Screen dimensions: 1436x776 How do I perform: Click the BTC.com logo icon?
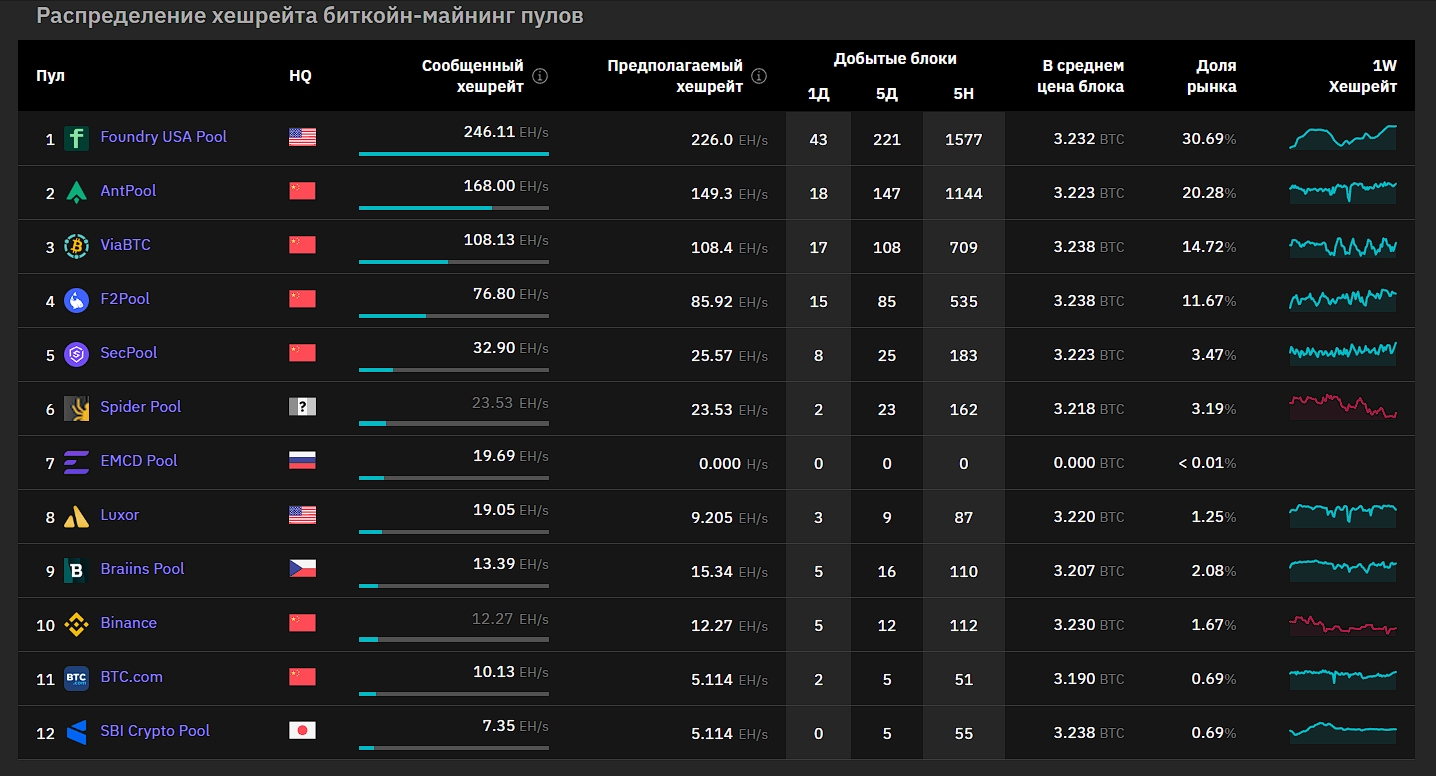(x=76, y=678)
